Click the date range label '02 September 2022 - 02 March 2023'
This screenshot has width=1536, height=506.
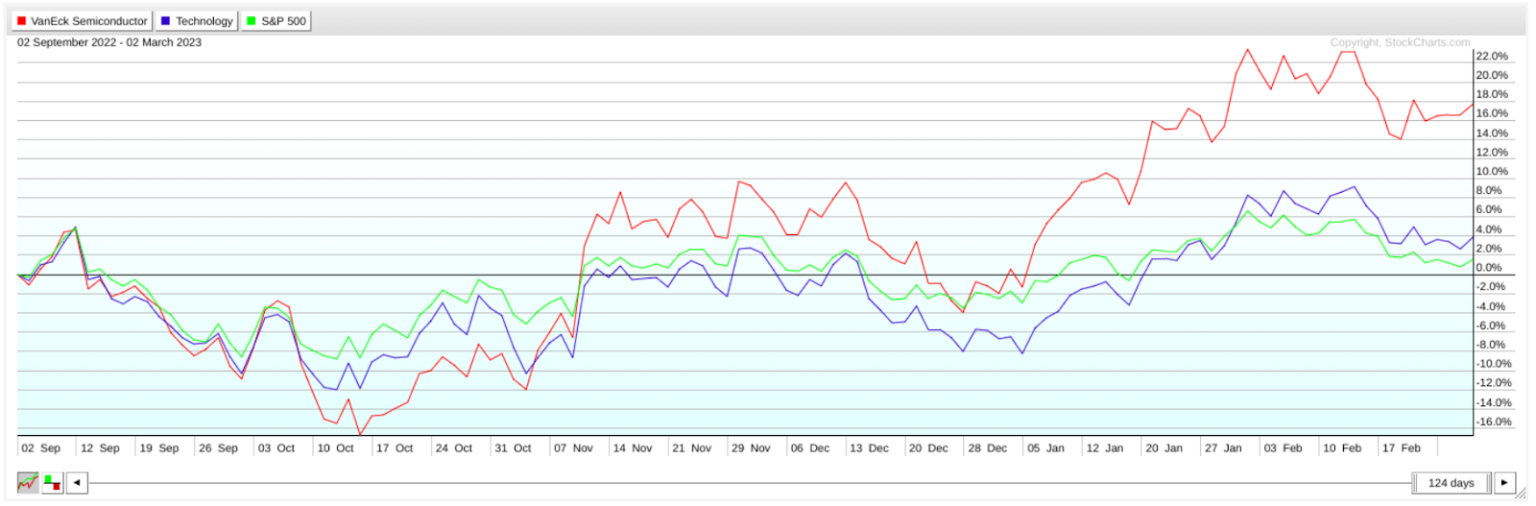point(110,43)
